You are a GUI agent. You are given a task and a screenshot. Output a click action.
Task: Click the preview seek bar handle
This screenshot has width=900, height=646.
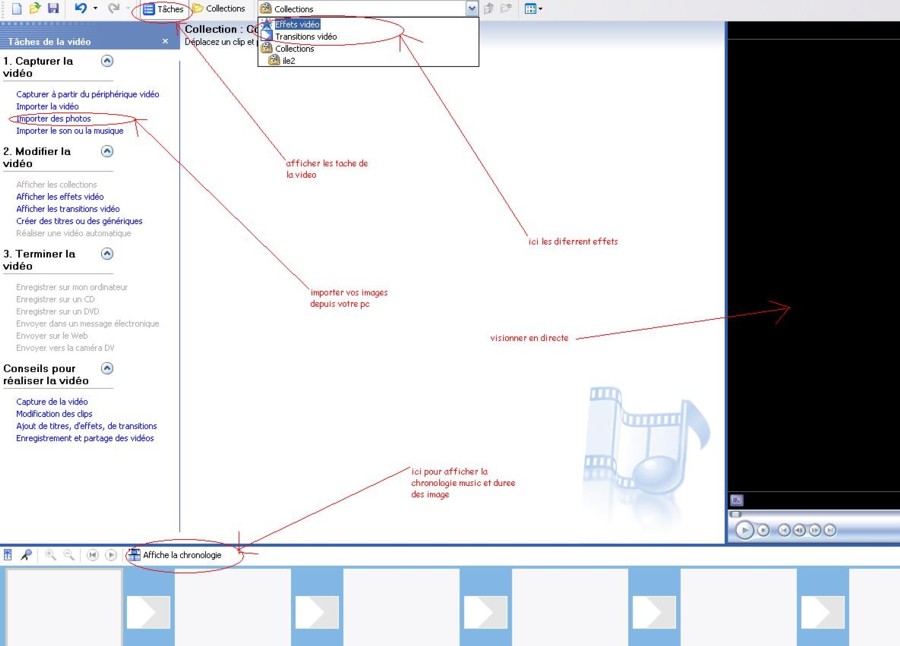point(736,514)
